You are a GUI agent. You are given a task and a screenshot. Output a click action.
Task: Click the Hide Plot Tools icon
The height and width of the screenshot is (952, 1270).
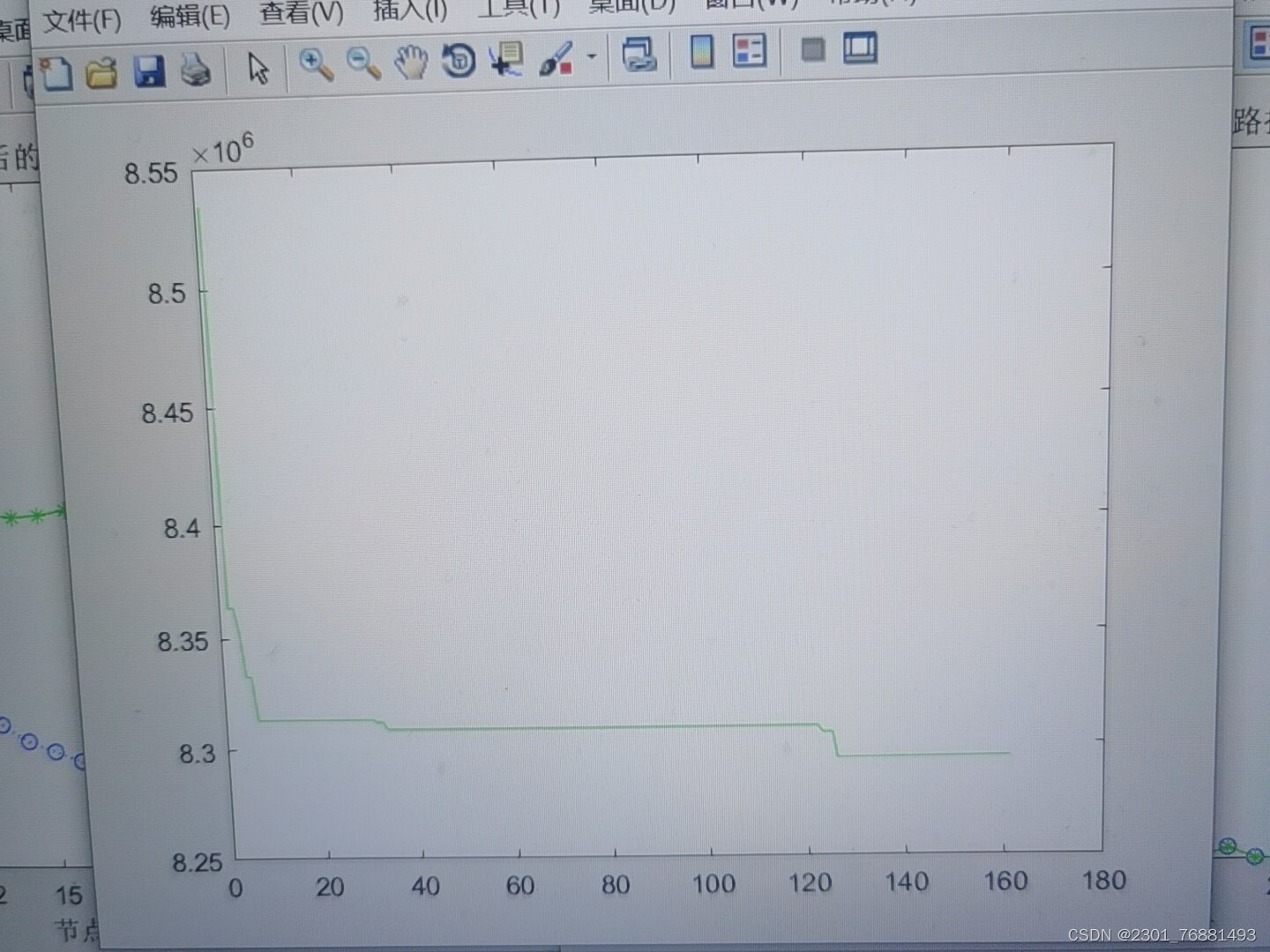[812, 49]
